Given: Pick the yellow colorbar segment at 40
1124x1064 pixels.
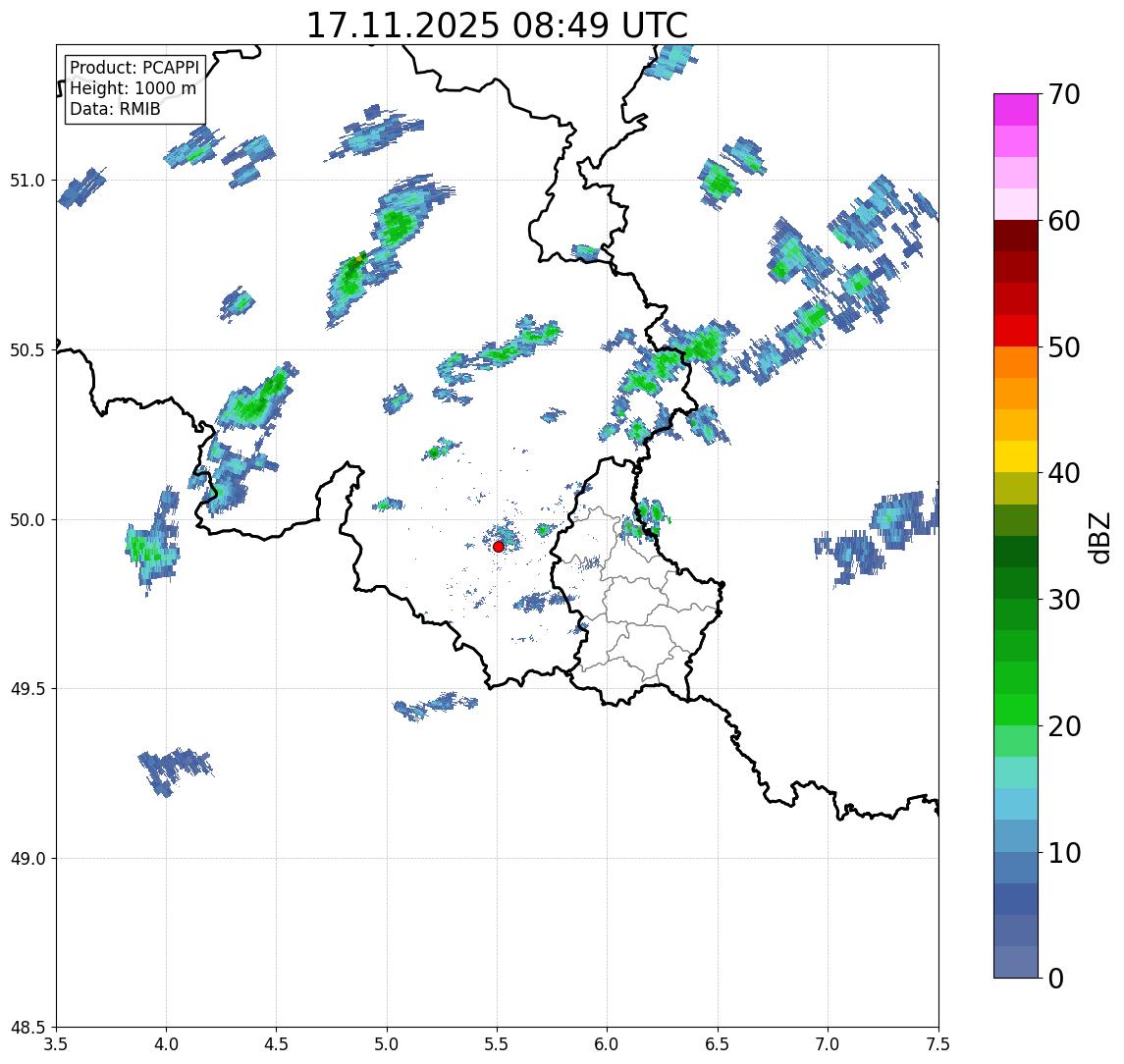Looking at the screenshot, I should pyautogui.click(x=1016, y=457).
